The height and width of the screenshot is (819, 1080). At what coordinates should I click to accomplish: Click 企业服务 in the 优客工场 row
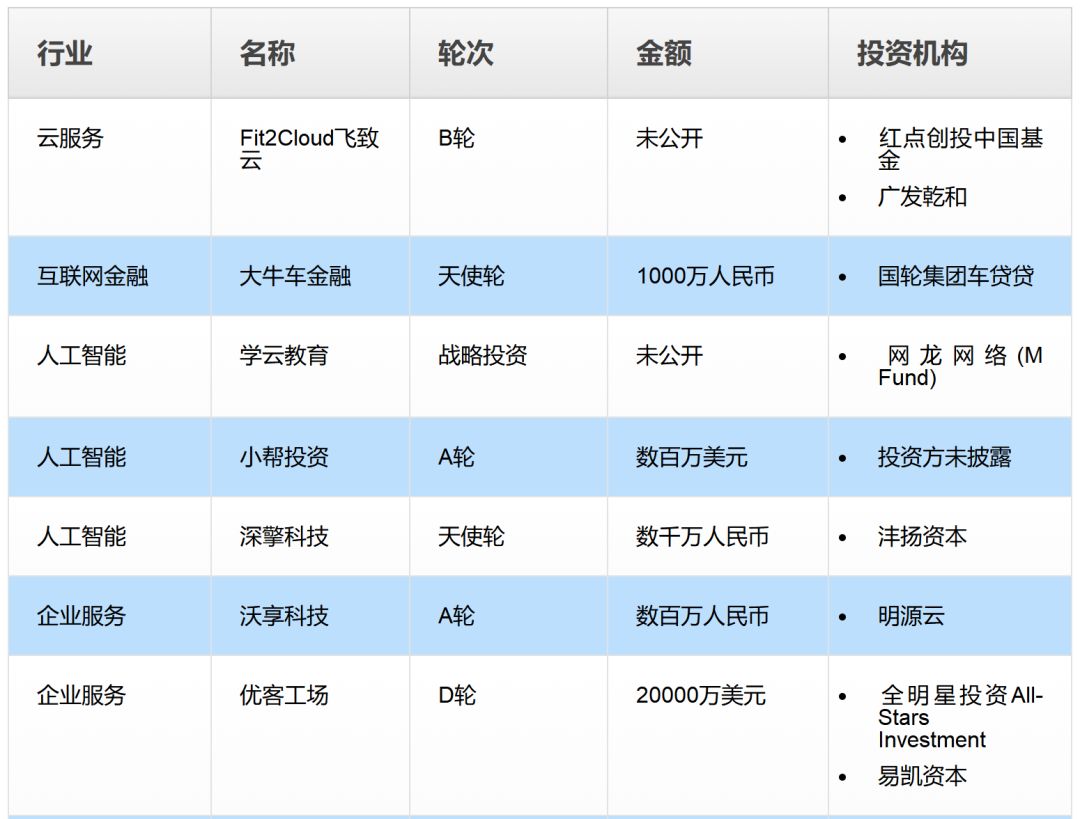82,695
